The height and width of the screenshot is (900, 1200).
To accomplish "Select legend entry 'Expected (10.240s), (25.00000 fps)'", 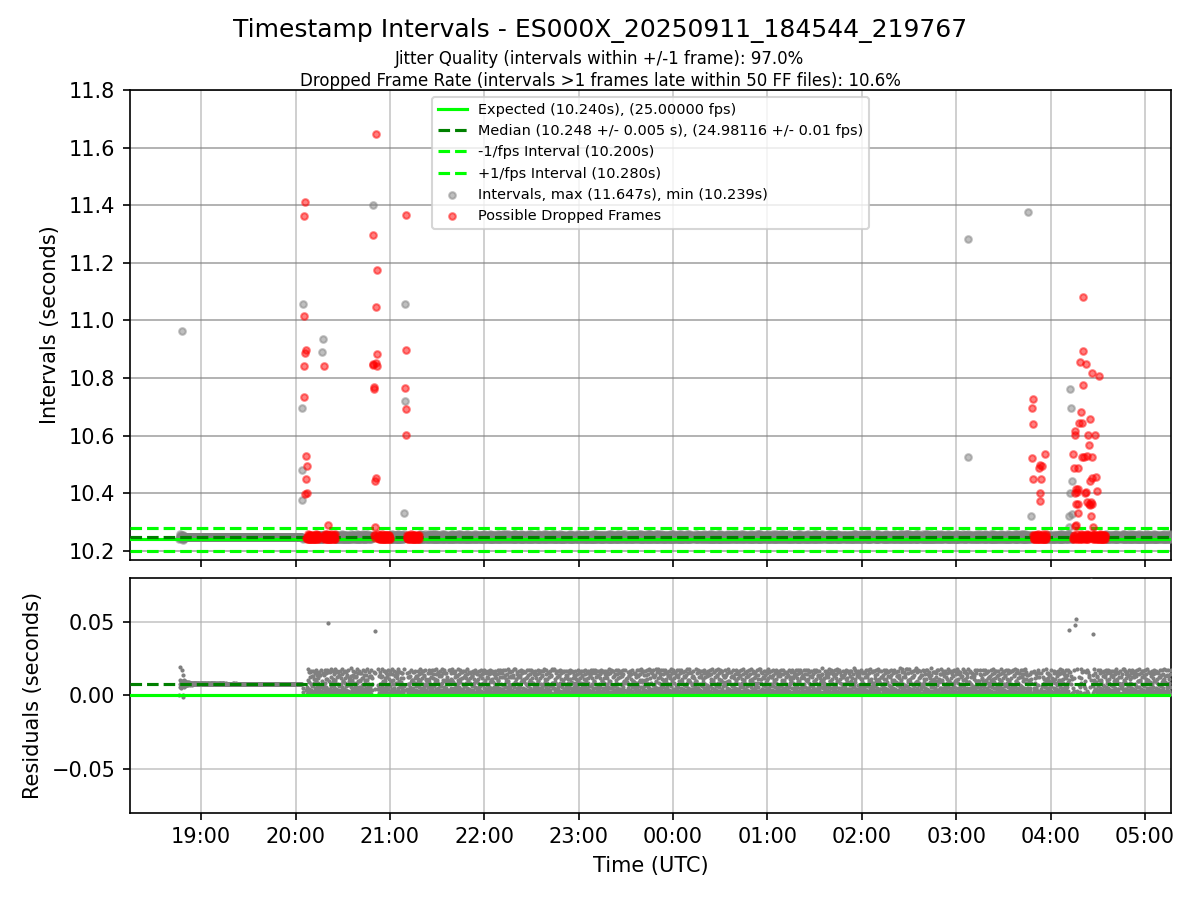I will click(607, 109).
